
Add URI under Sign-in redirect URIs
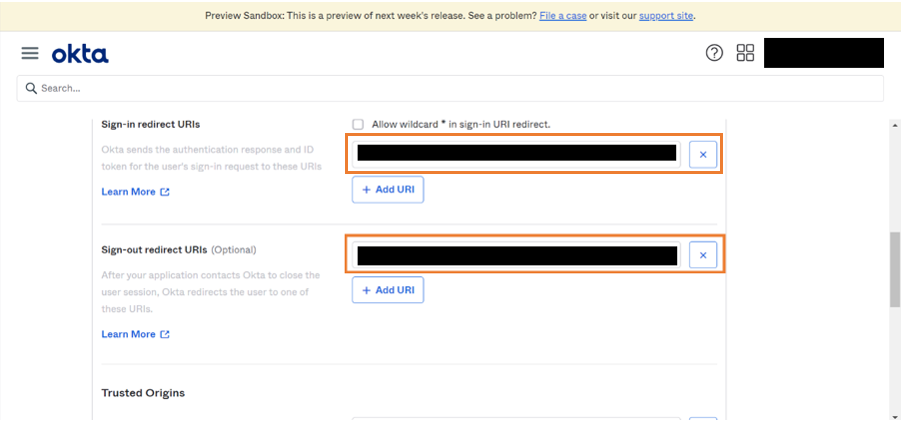388,189
